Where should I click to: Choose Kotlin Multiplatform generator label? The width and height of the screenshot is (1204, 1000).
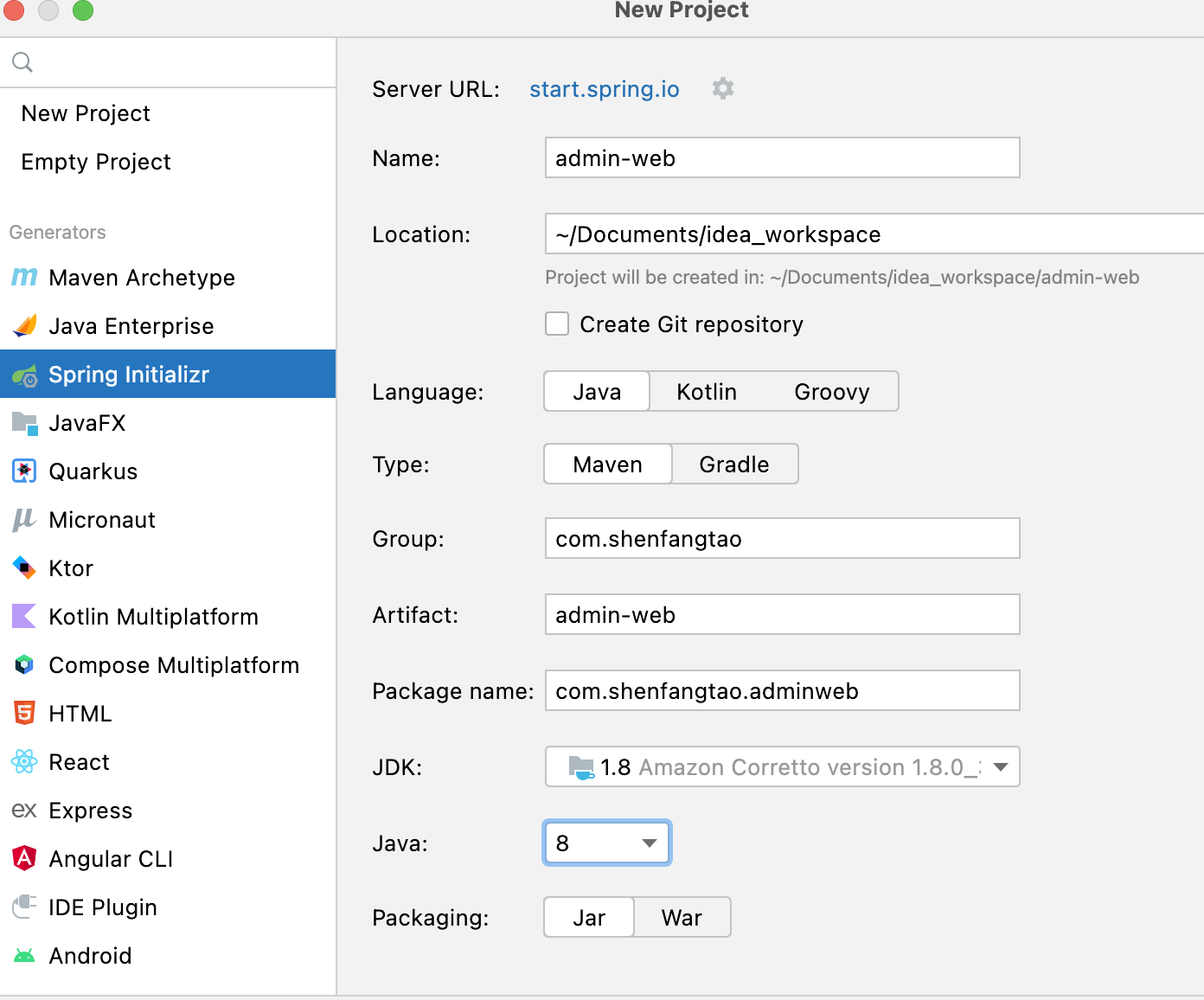[154, 617]
